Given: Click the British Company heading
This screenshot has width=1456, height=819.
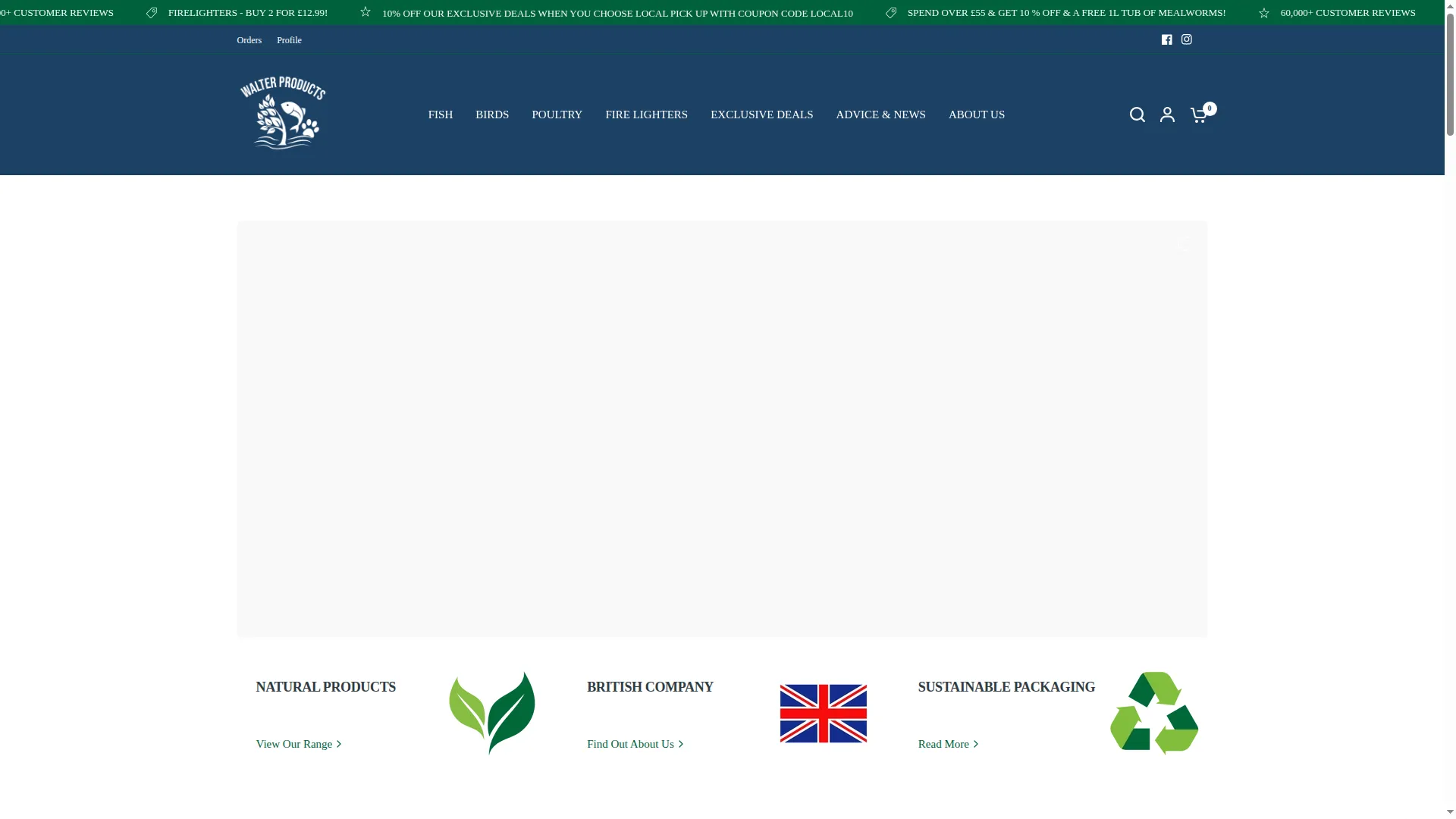Looking at the screenshot, I should [x=650, y=687].
